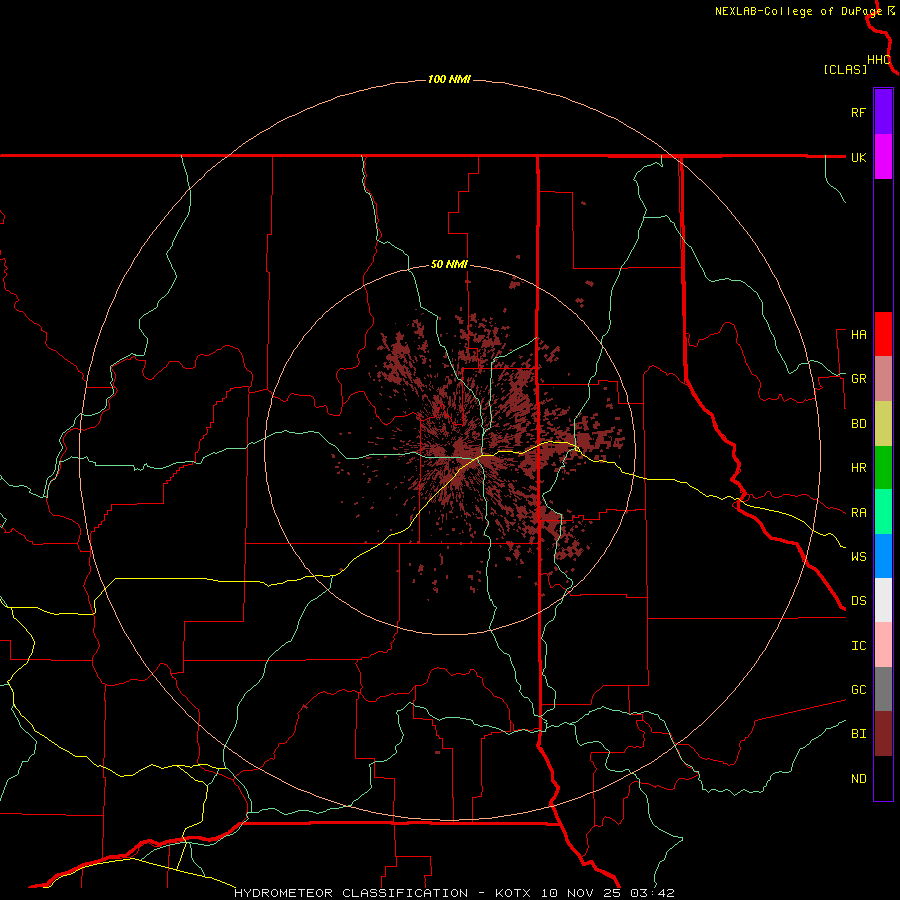Click the HHC product code text
Screen dimensions: 900x900
pyautogui.click(x=878, y=60)
